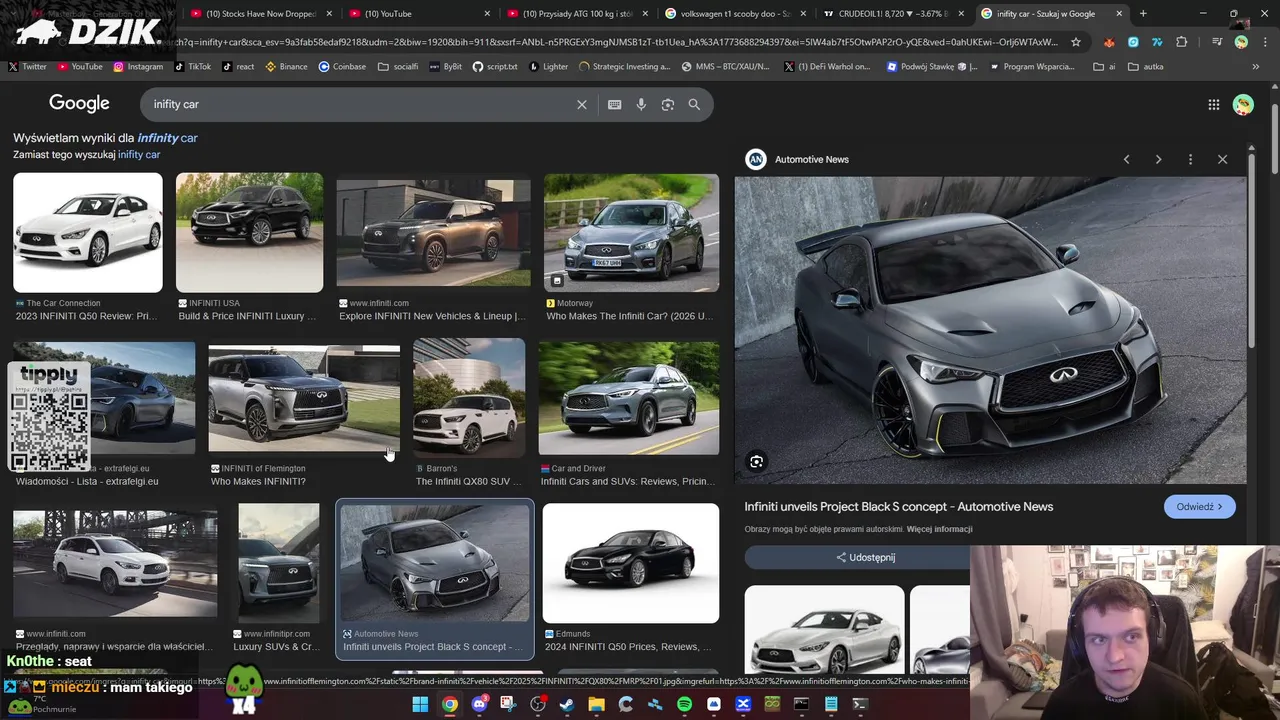
Task: Close the inifity car Google tab
Action: [x=1119, y=14]
